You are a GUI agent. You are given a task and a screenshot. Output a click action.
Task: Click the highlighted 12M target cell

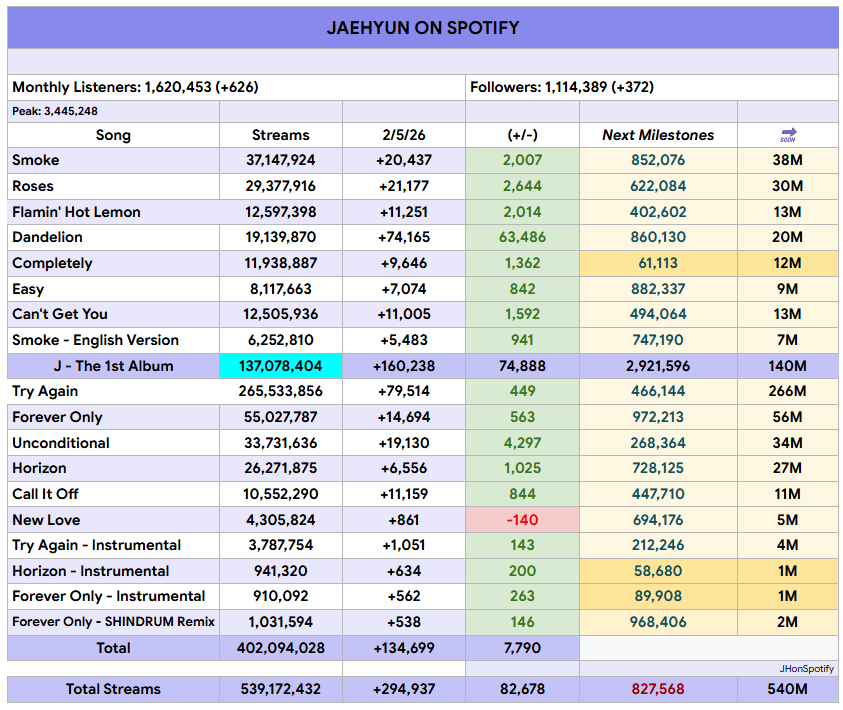coord(788,263)
